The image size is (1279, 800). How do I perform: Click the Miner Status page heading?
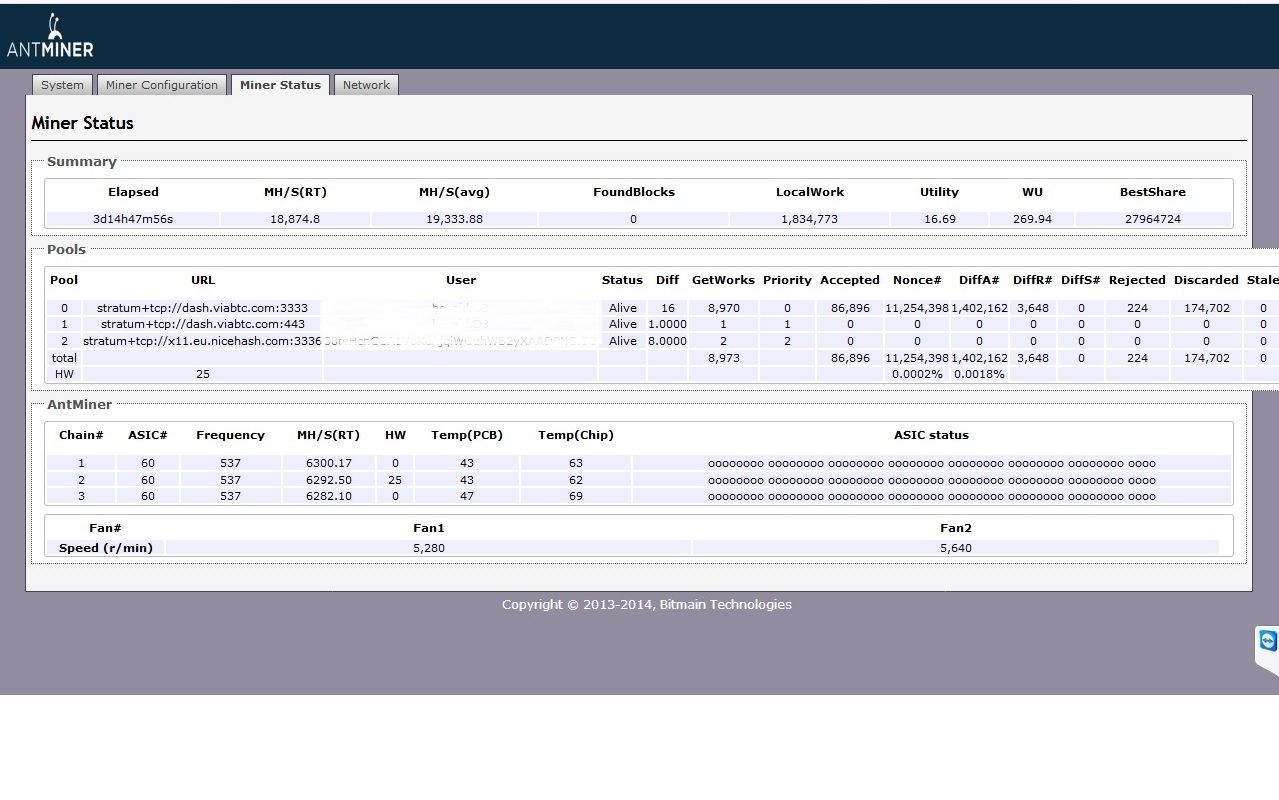[83, 123]
